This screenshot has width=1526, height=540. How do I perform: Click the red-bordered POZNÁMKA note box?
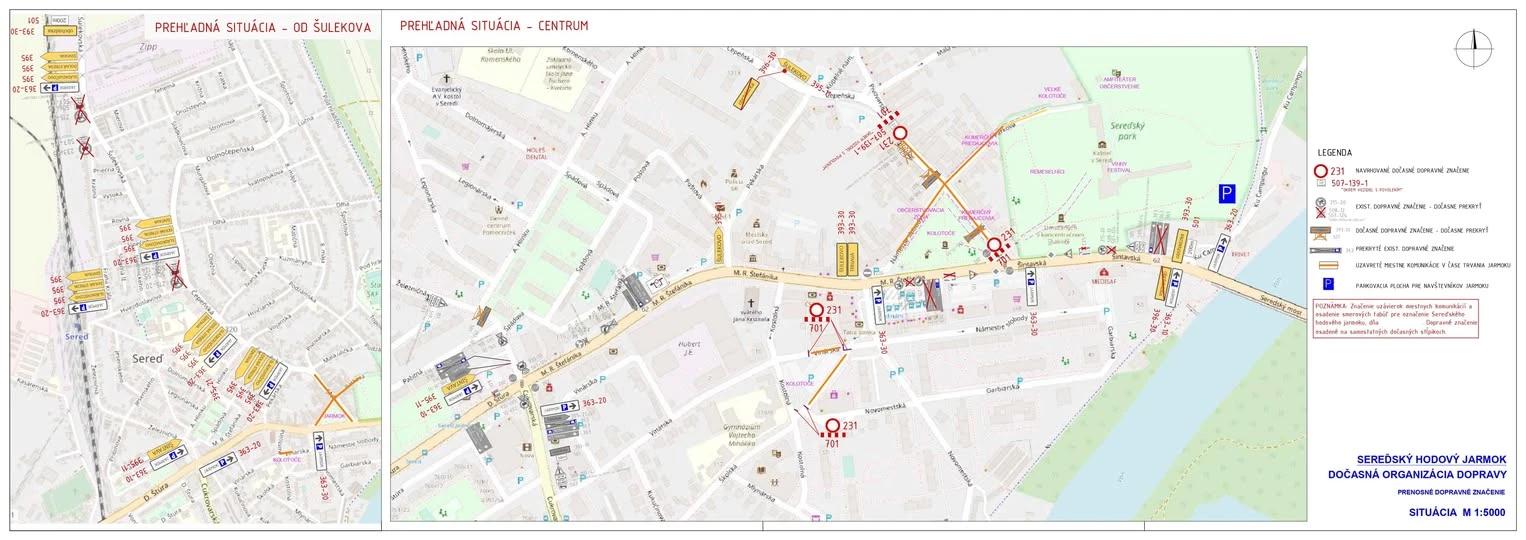(1394, 318)
